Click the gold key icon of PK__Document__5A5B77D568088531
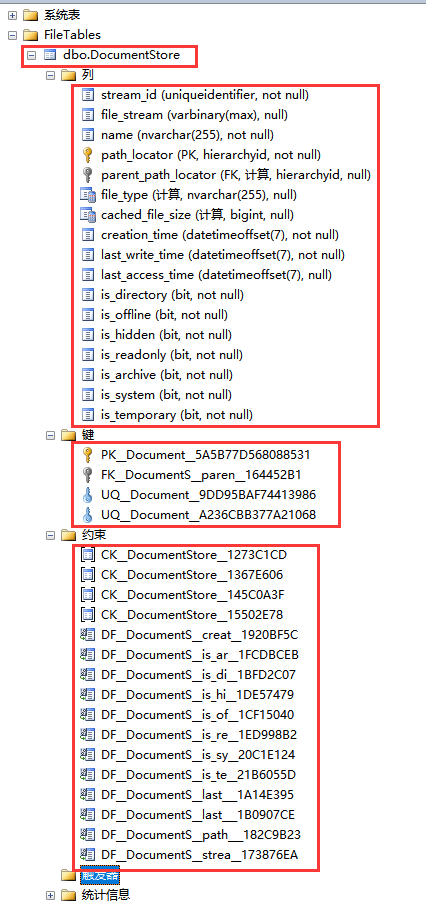Viewport: 426px width, 909px height. point(88,454)
